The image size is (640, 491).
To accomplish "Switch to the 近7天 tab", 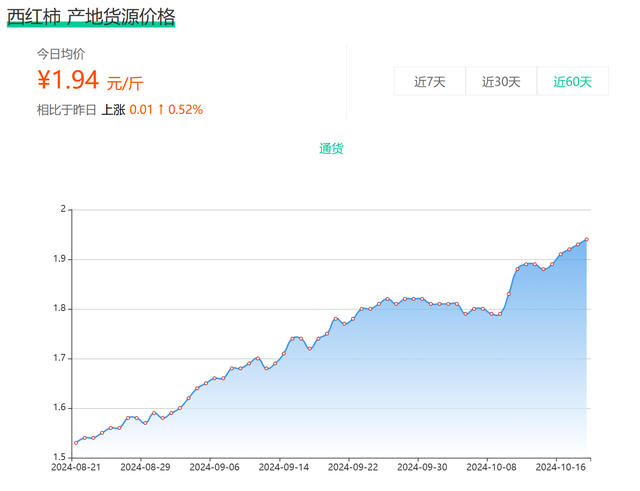I will (x=430, y=81).
